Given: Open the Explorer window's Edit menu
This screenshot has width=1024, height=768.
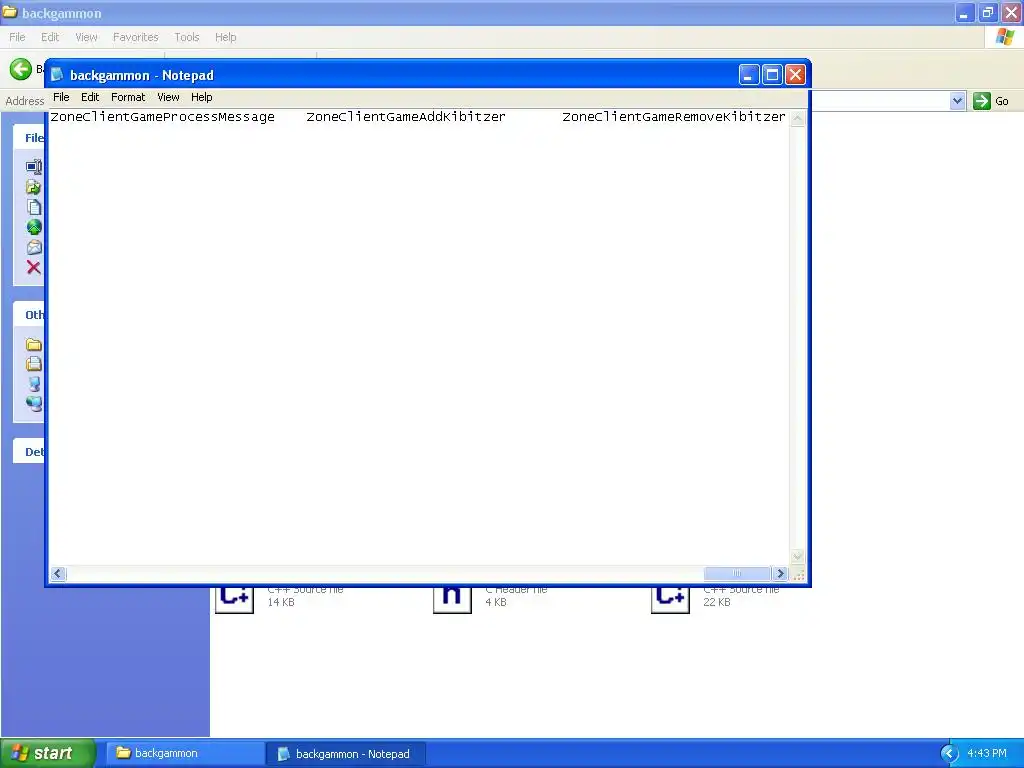Looking at the screenshot, I should [x=50, y=37].
